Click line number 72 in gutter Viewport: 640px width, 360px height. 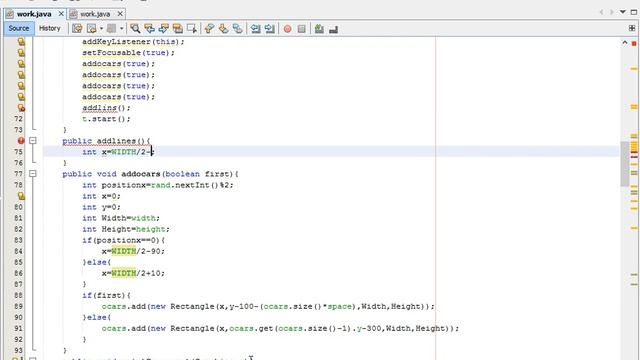coord(18,119)
